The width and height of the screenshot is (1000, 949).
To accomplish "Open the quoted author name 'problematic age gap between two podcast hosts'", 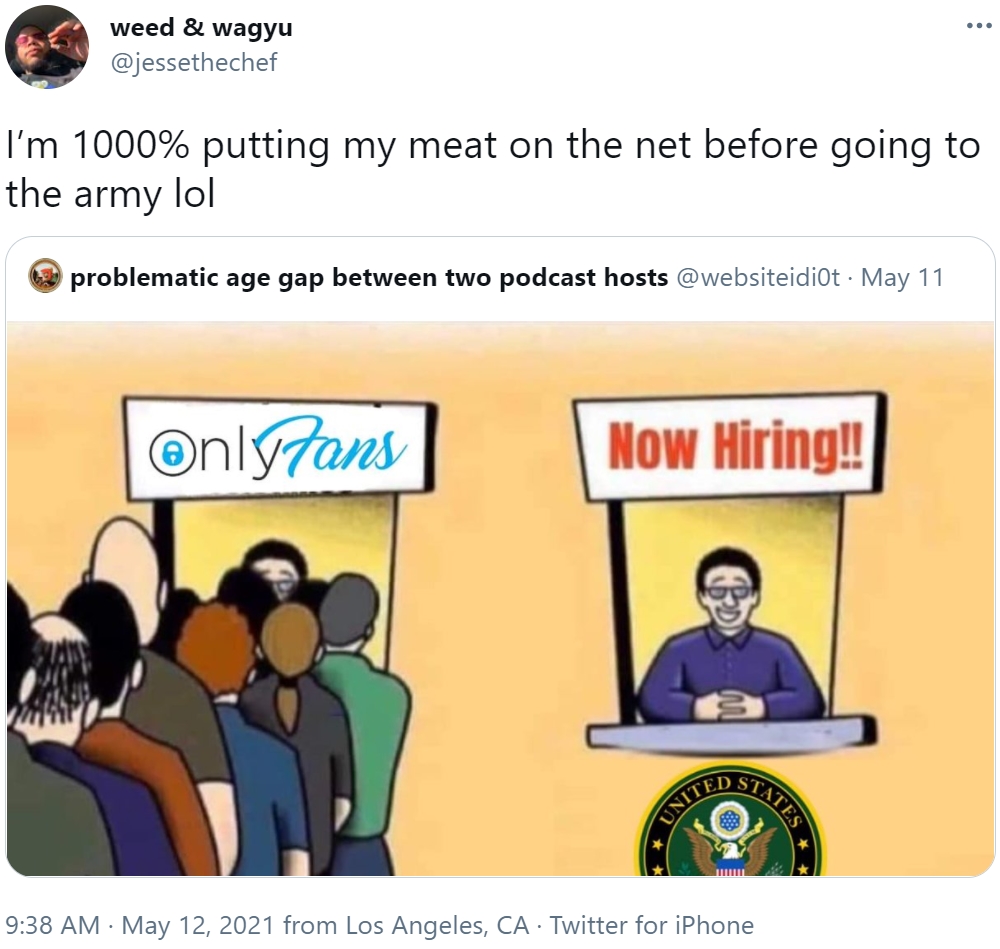I will 369,277.
